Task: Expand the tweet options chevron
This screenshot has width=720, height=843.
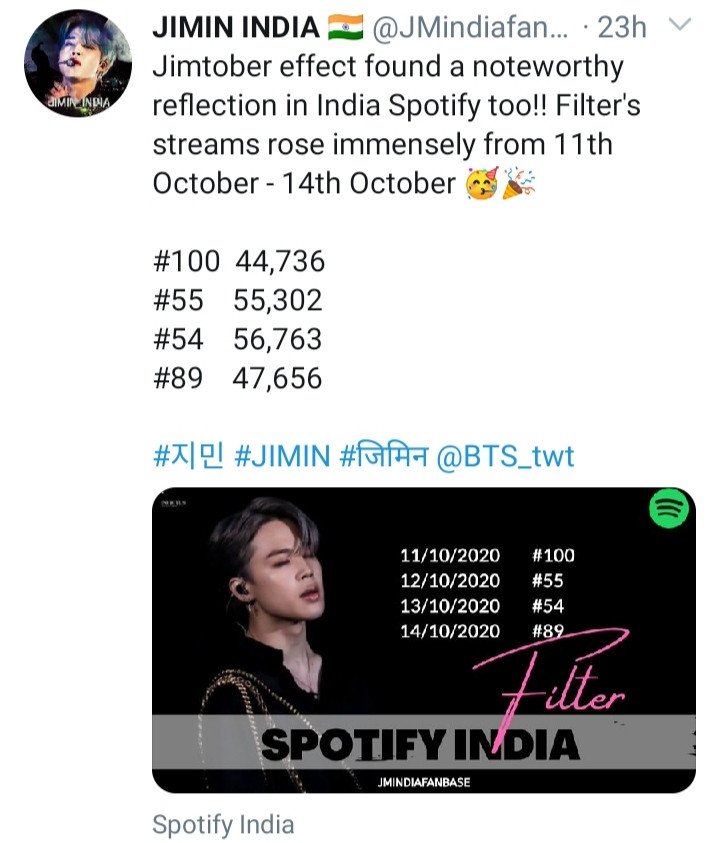Action: 680,24
